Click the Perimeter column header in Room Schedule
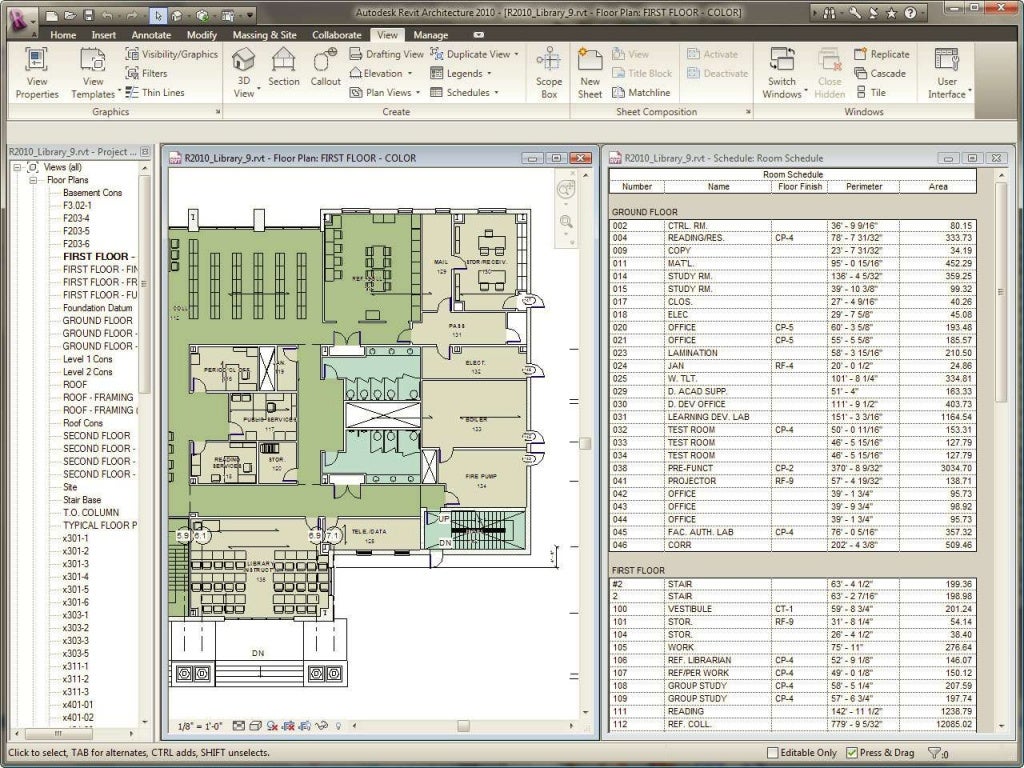Screen dimensions: 1024x768 (864, 187)
